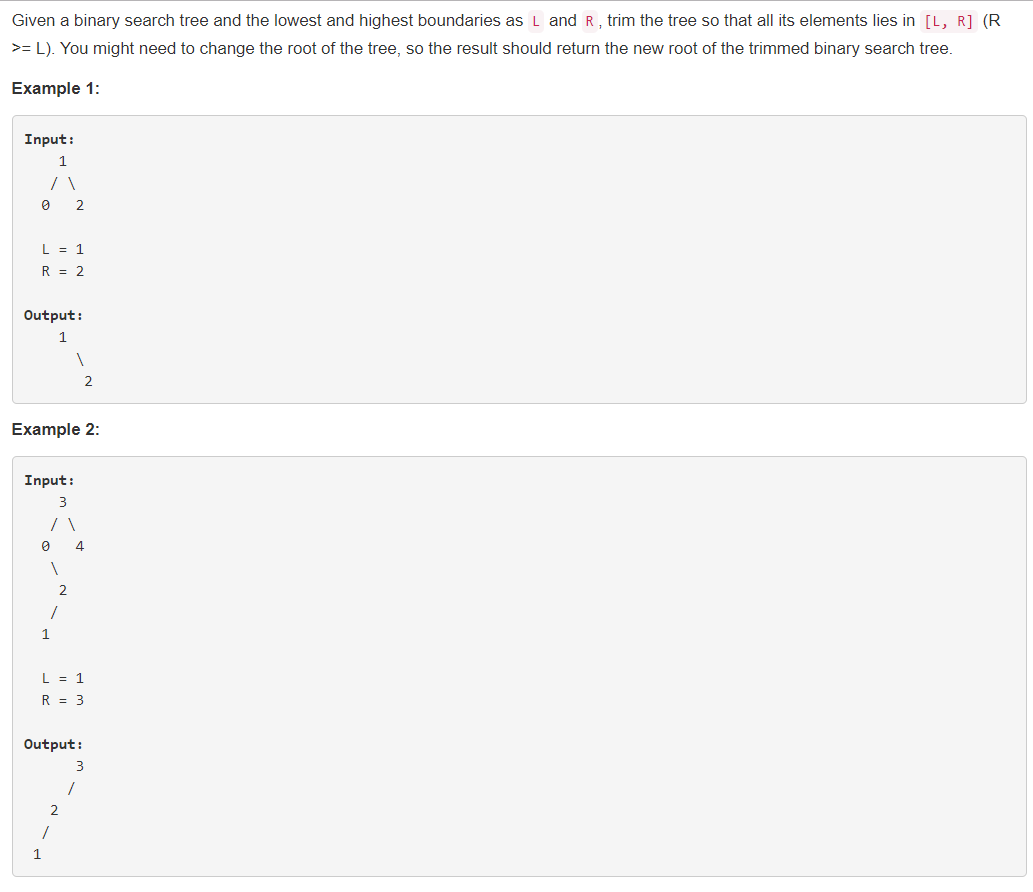Click the R = 2 line in Example 1
Viewport: 1033px width, 892px height.
(x=63, y=271)
